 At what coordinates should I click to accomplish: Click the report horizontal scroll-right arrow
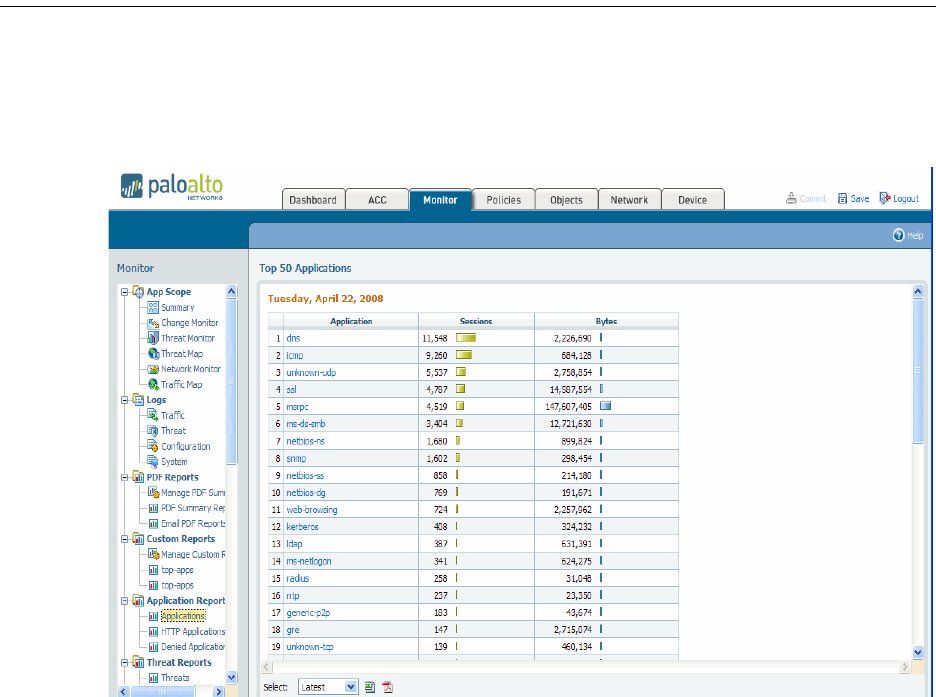tap(905, 667)
